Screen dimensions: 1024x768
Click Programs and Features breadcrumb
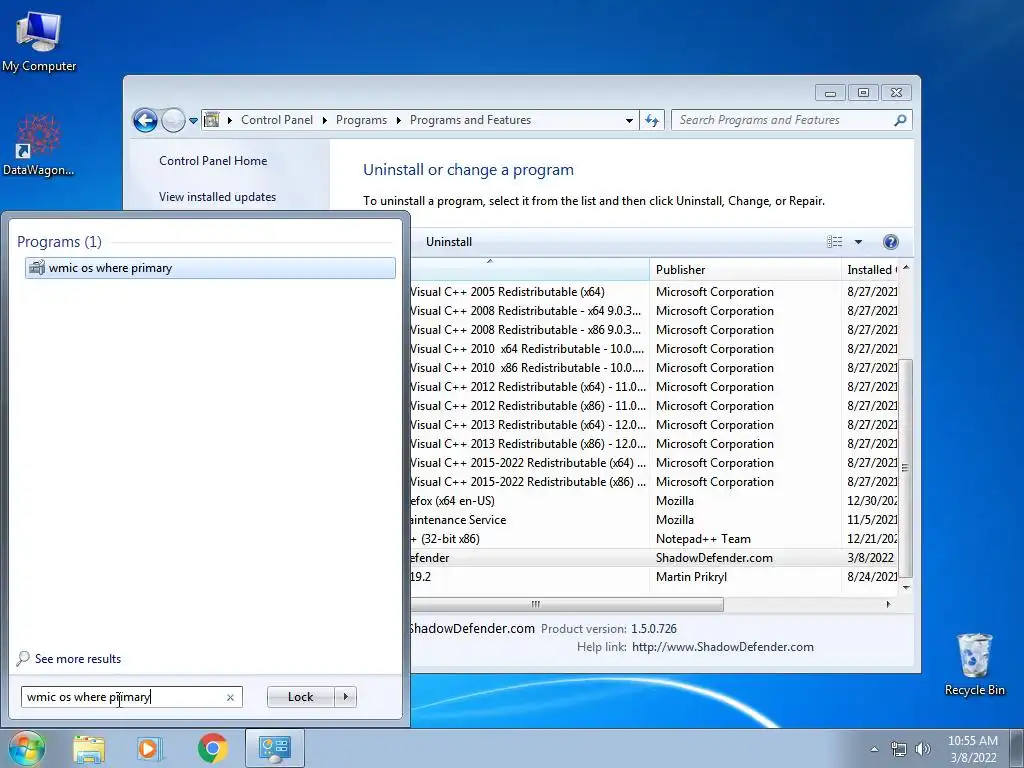pos(470,120)
